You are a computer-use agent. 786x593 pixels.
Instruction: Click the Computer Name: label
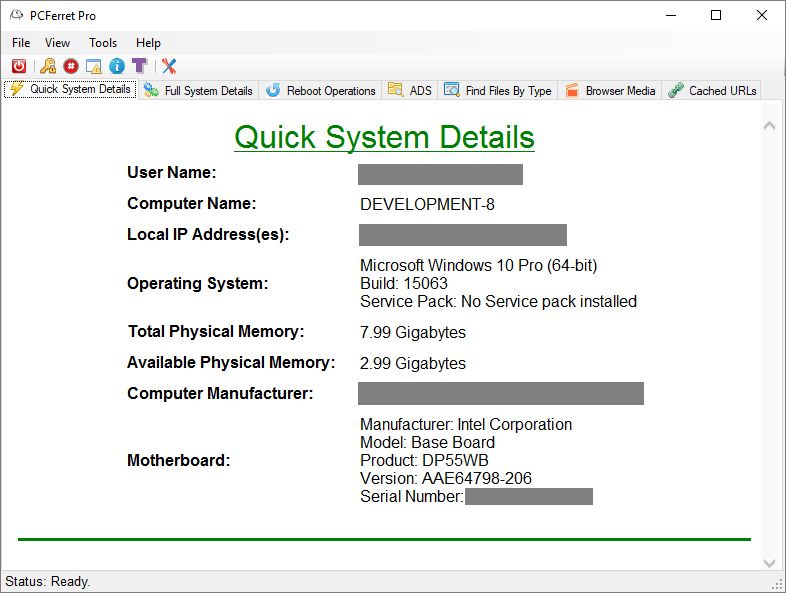191,204
